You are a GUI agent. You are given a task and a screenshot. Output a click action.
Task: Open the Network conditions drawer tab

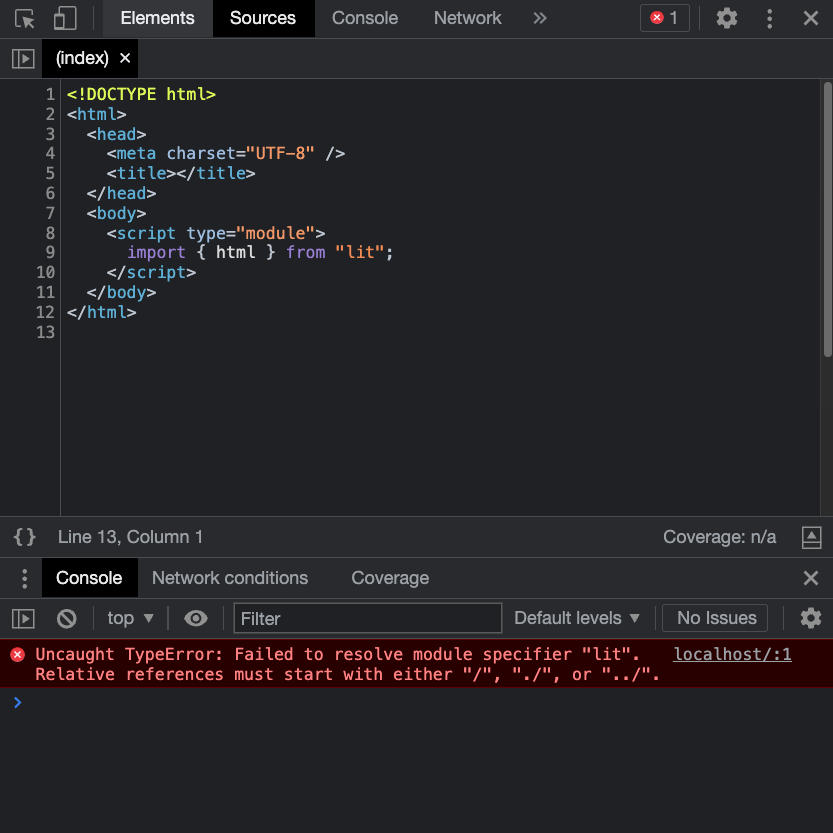230,578
